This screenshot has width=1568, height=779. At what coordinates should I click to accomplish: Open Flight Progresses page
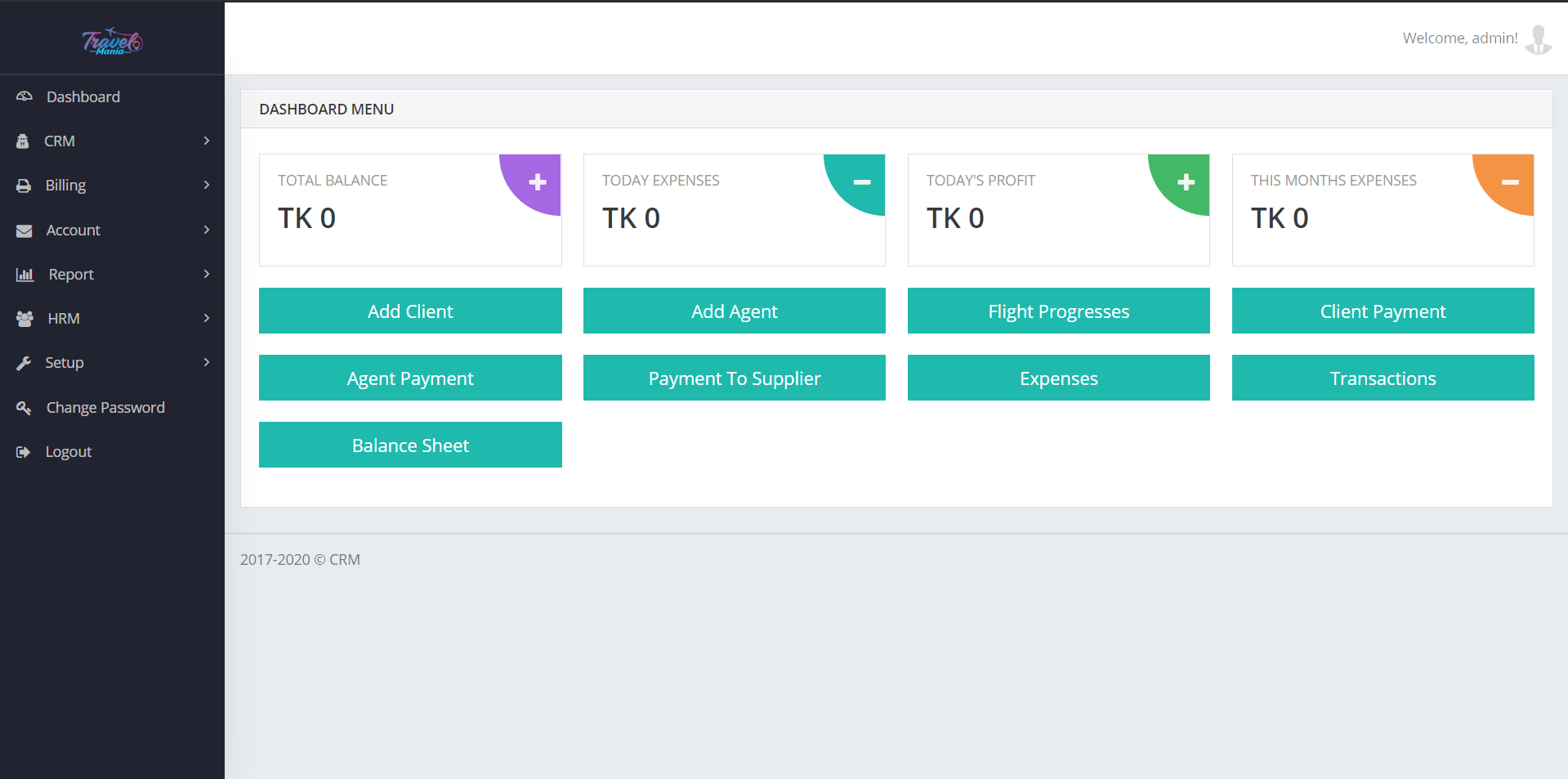click(x=1058, y=311)
